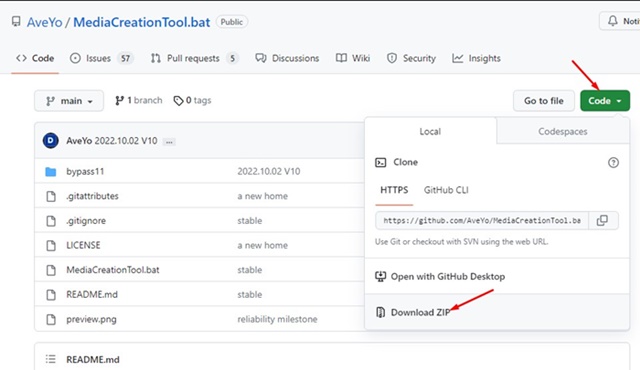
Task: Open the 'stable' commit for README.md
Action: point(250,295)
